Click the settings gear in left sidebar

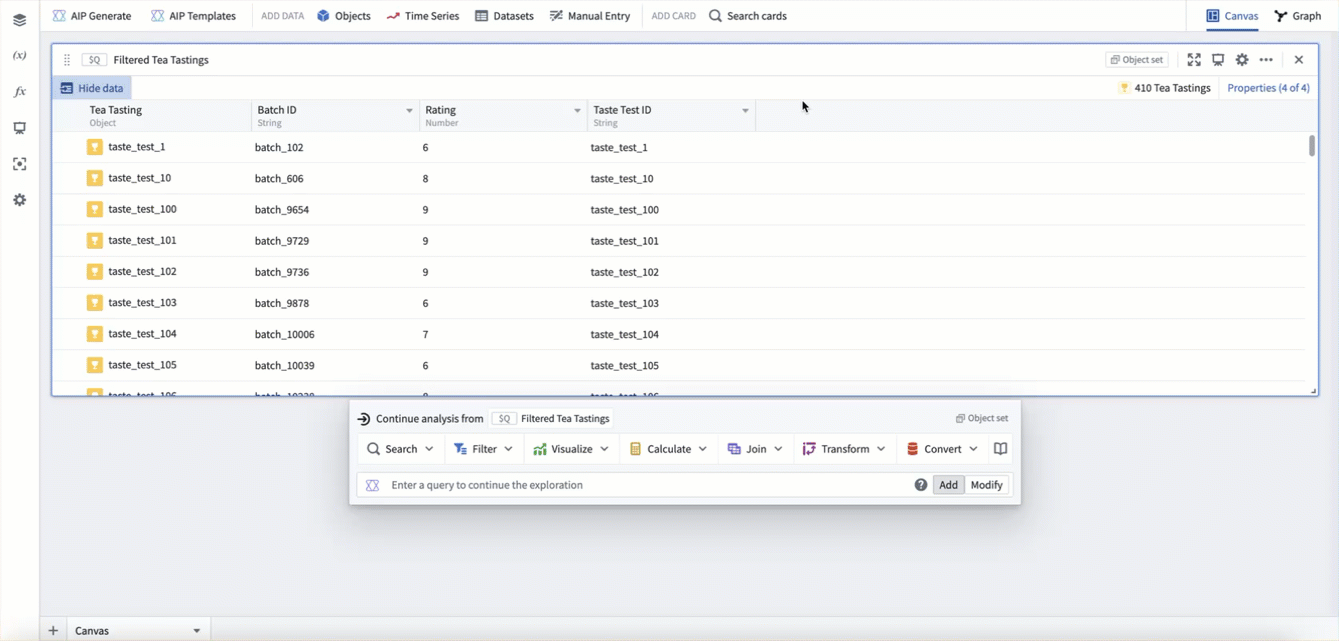pyautogui.click(x=19, y=200)
